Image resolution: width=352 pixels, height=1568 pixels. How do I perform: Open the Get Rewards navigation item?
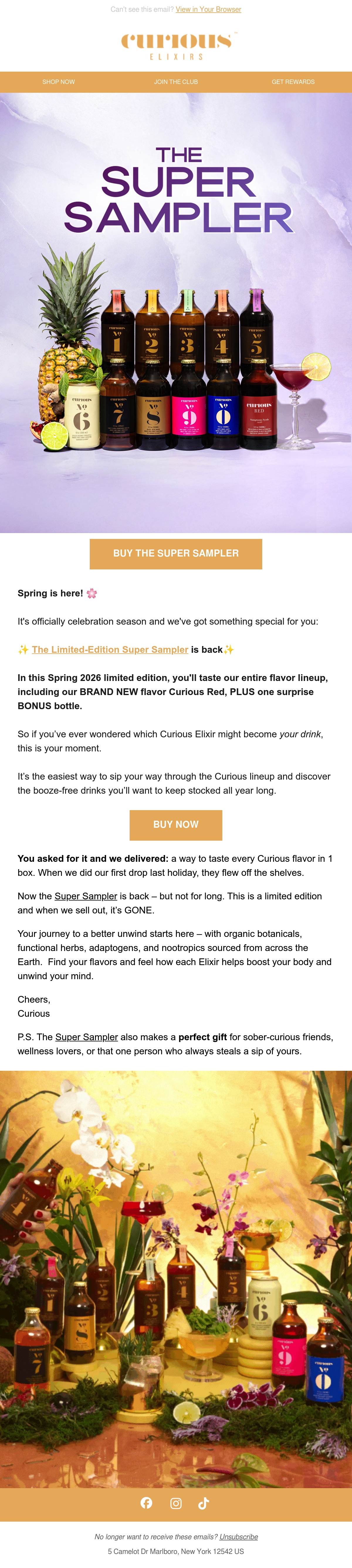click(x=293, y=82)
